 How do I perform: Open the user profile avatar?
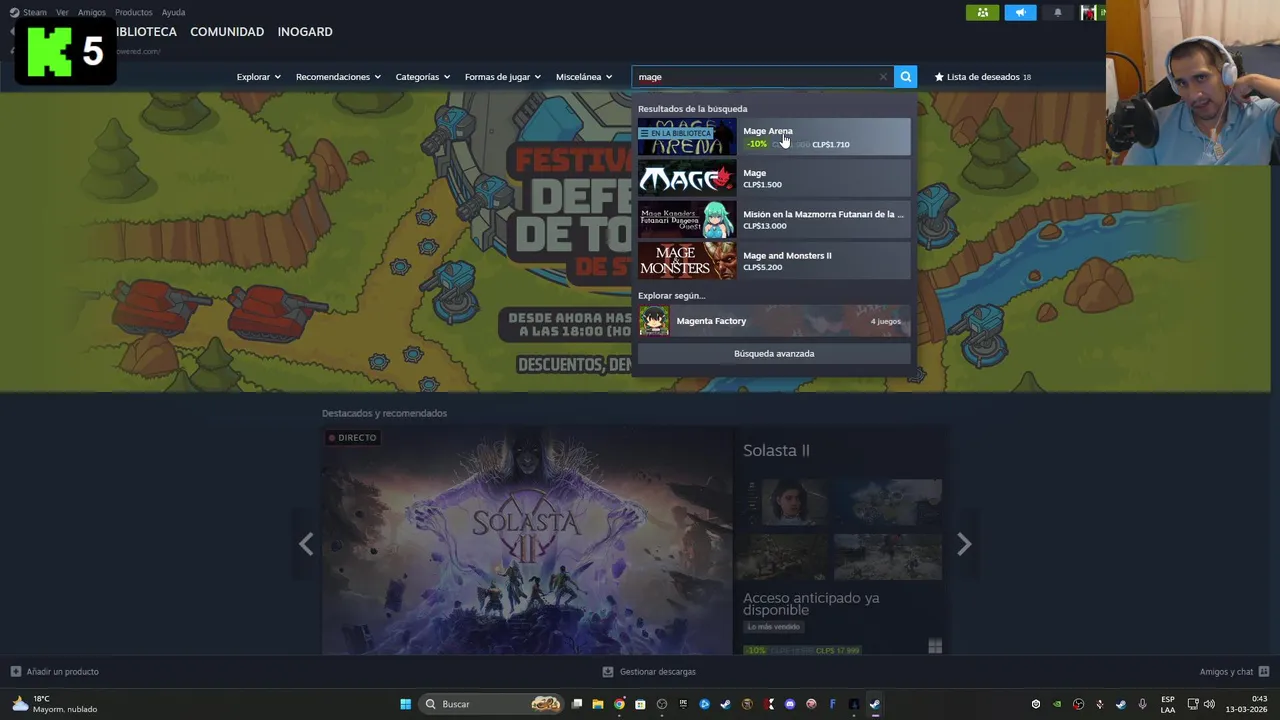[1088, 12]
